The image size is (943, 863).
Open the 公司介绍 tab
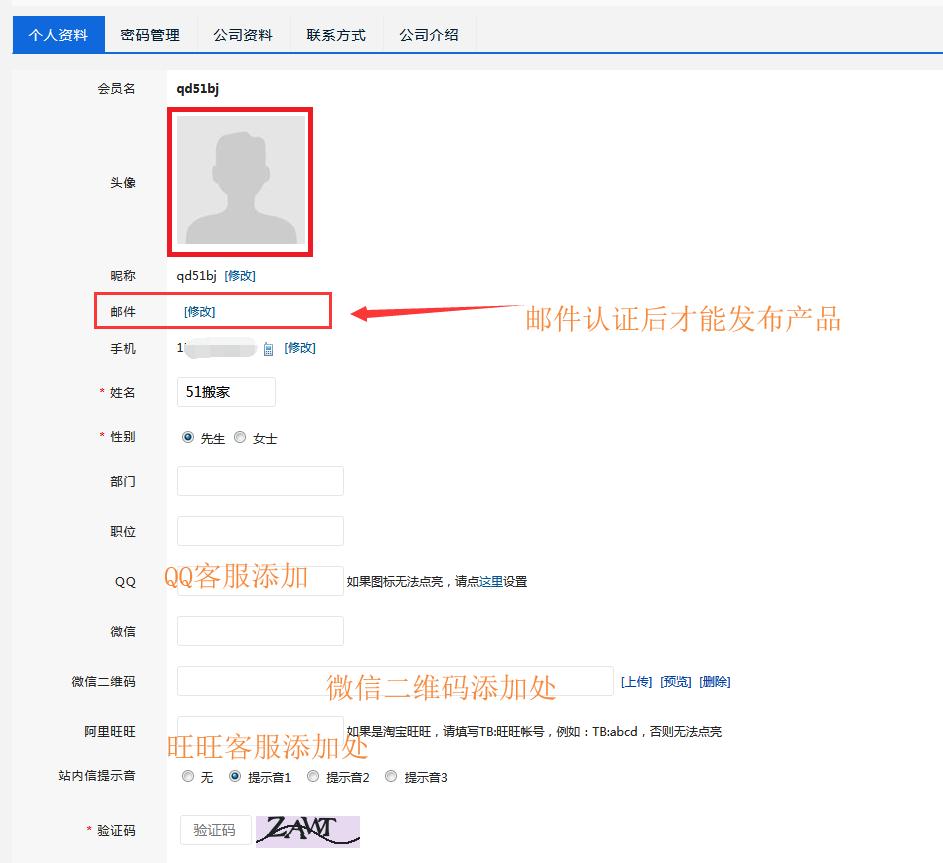pyautogui.click(x=428, y=33)
